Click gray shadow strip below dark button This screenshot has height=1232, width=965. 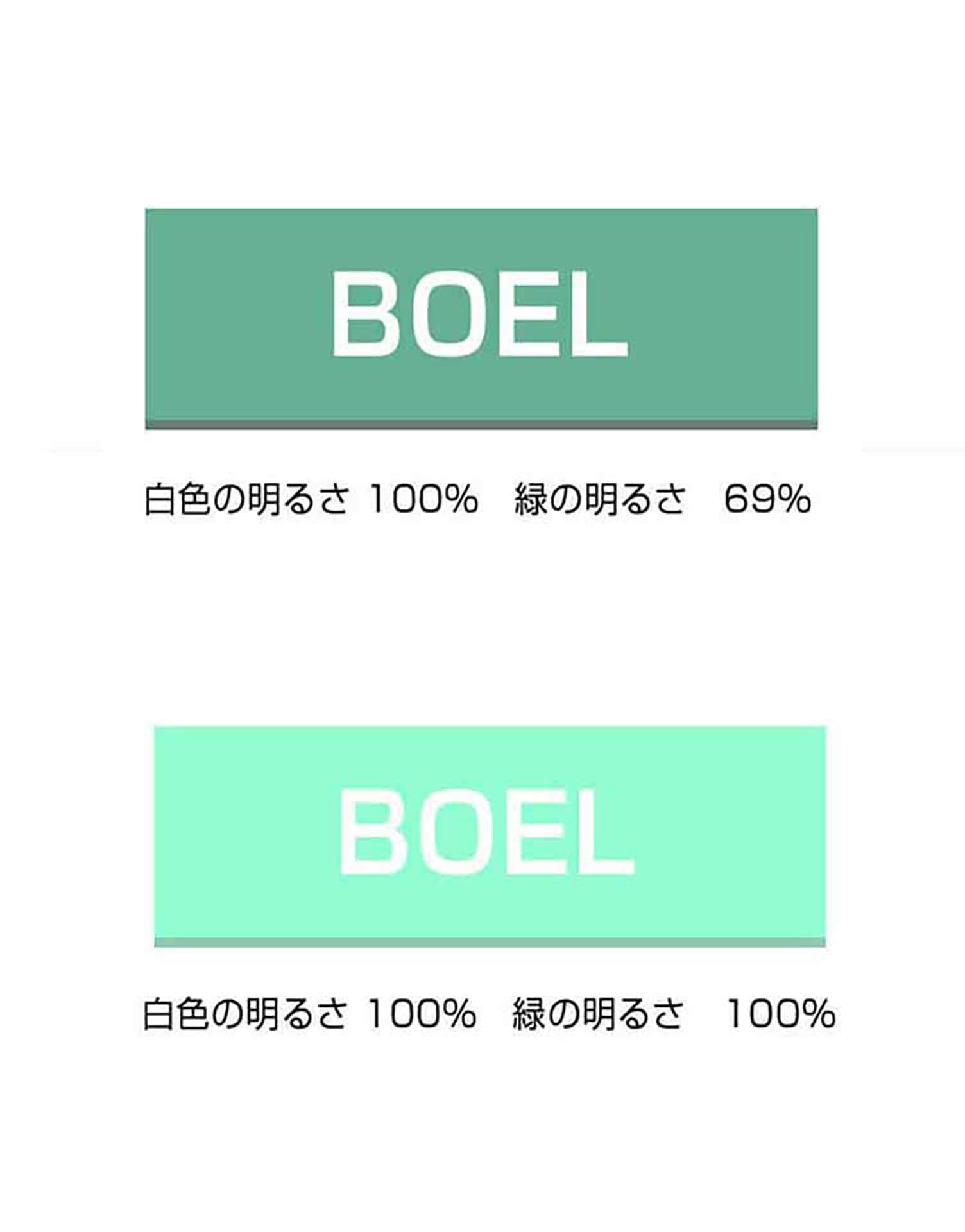[481, 425]
